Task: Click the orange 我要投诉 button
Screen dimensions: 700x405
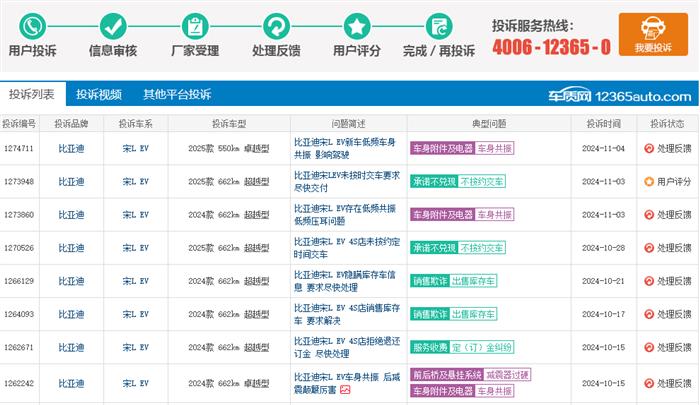Action: (x=653, y=34)
